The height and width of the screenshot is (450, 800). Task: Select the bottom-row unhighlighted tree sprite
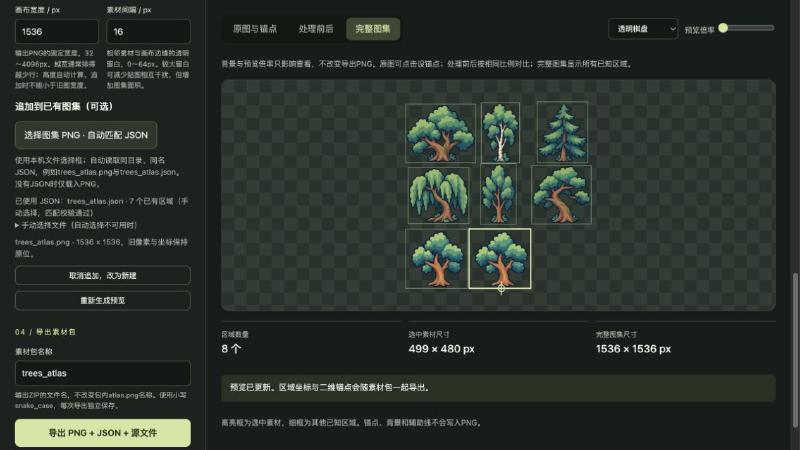(x=437, y=259)
